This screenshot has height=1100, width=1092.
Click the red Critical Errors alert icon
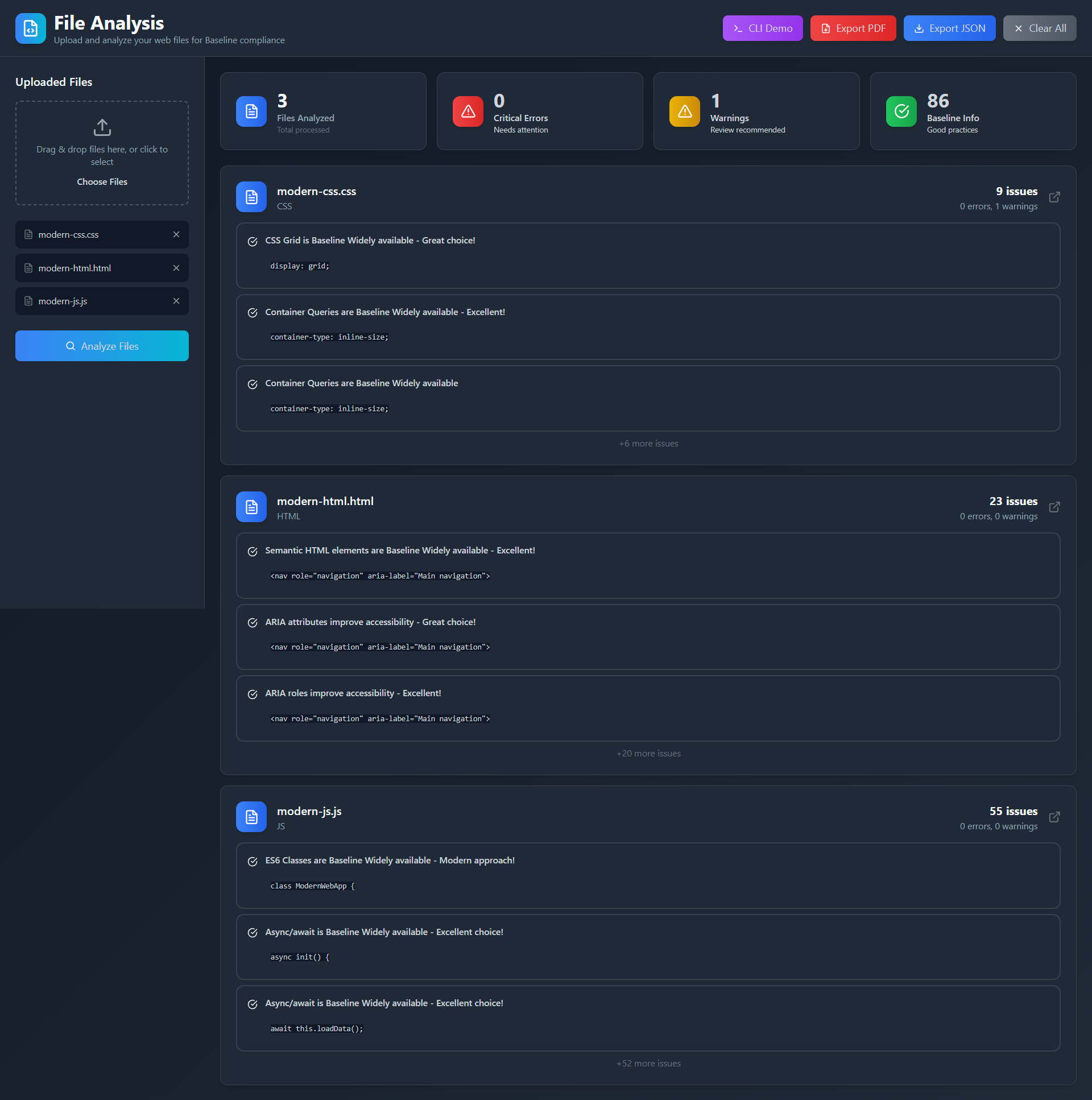(468, 111)
